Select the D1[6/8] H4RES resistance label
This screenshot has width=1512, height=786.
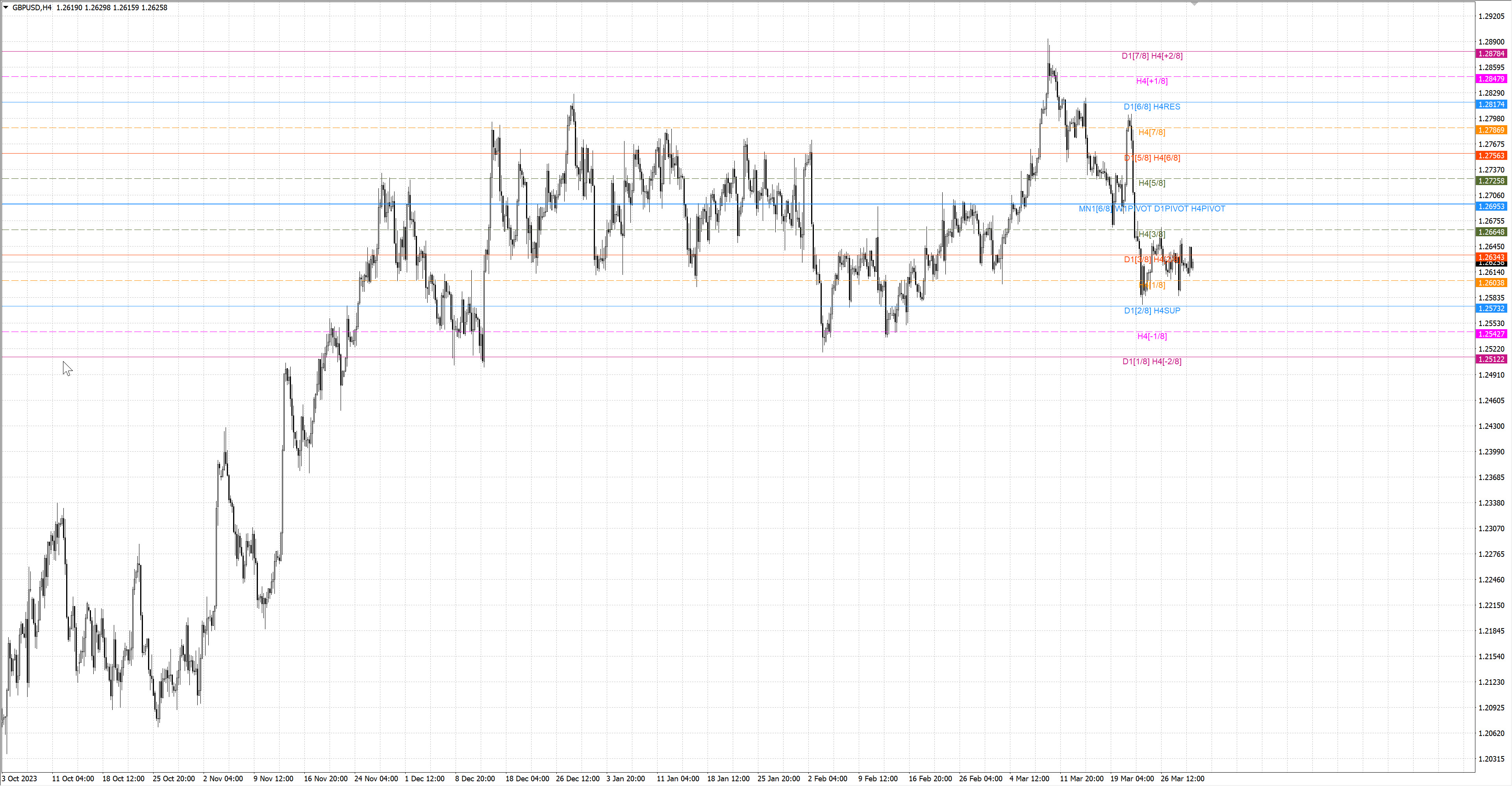[x=1152, y=107]
